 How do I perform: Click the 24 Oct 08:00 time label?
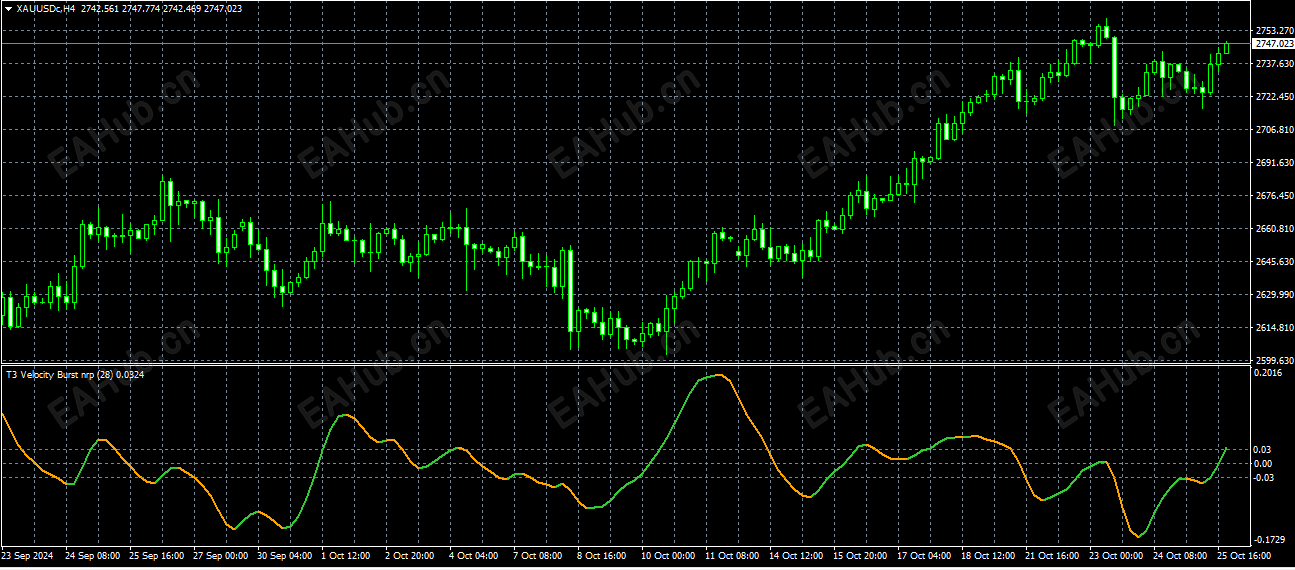1180,555
